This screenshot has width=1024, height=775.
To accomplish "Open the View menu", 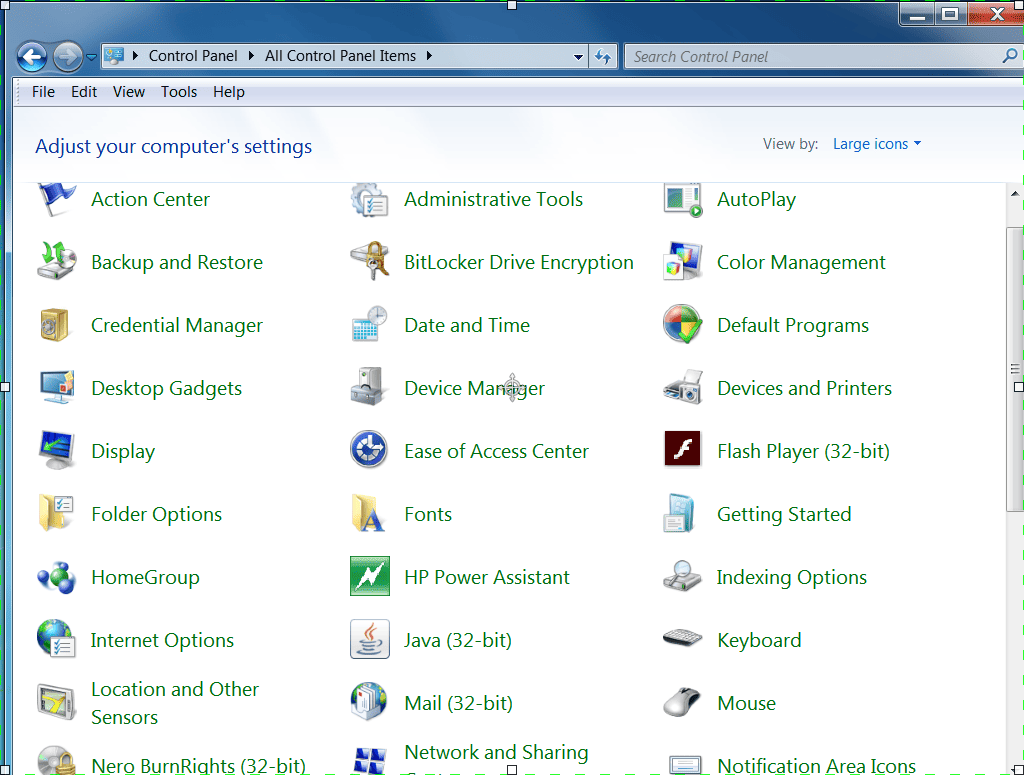I will (129, 92).
